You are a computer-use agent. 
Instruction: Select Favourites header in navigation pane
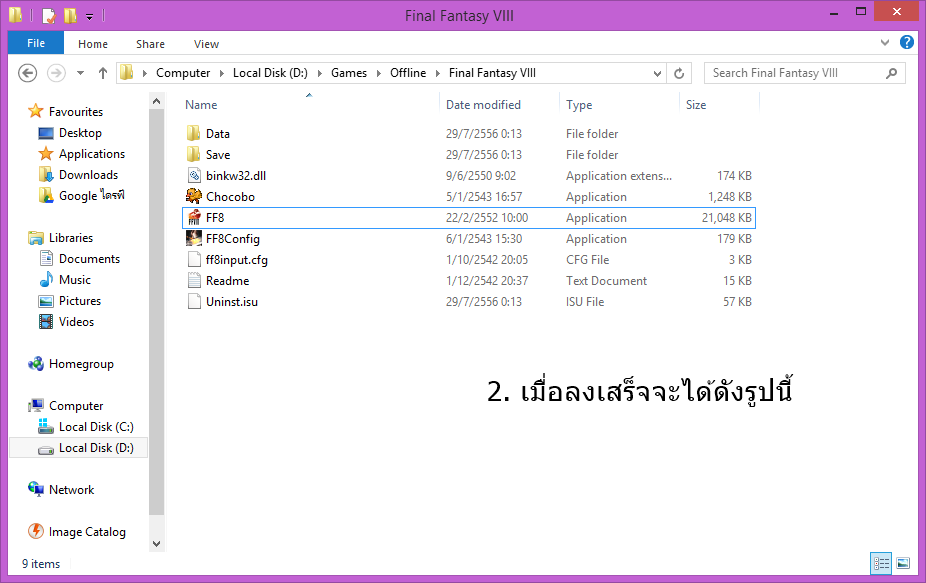tap(66, 111)
